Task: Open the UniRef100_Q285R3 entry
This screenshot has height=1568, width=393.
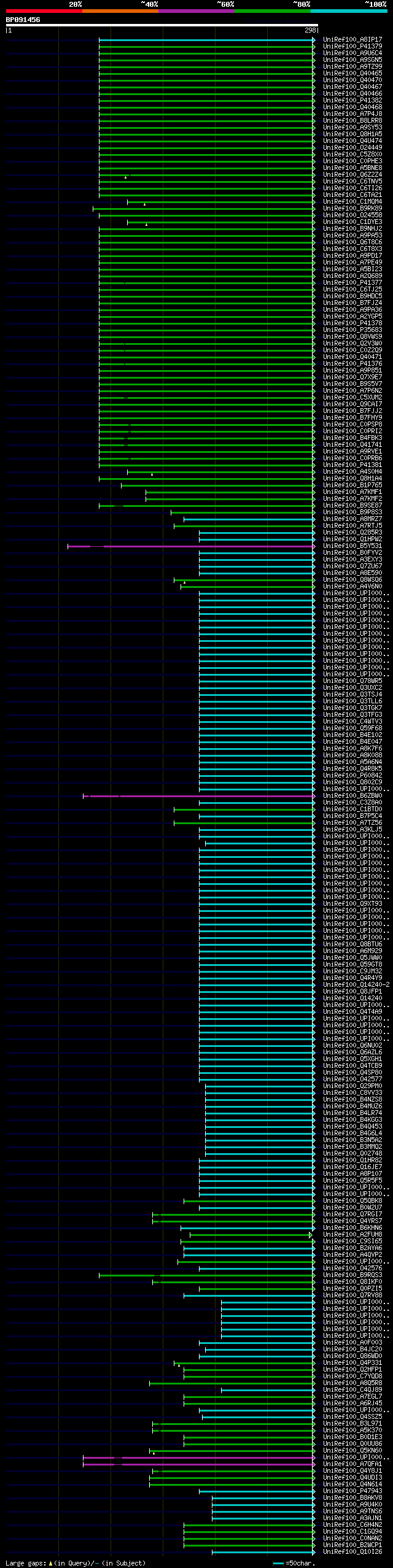Action: tap(352, 533)
